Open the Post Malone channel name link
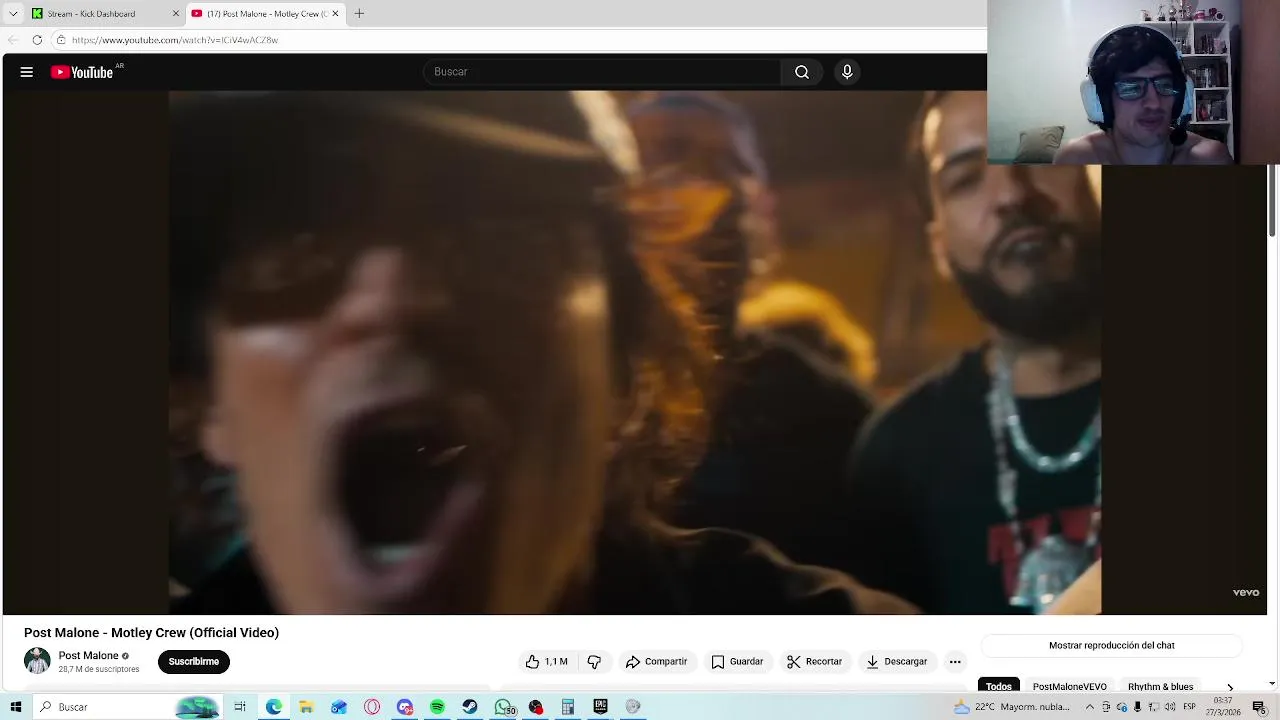The image size is (1280, 720). pyautogui.click(x=88, y=656)
